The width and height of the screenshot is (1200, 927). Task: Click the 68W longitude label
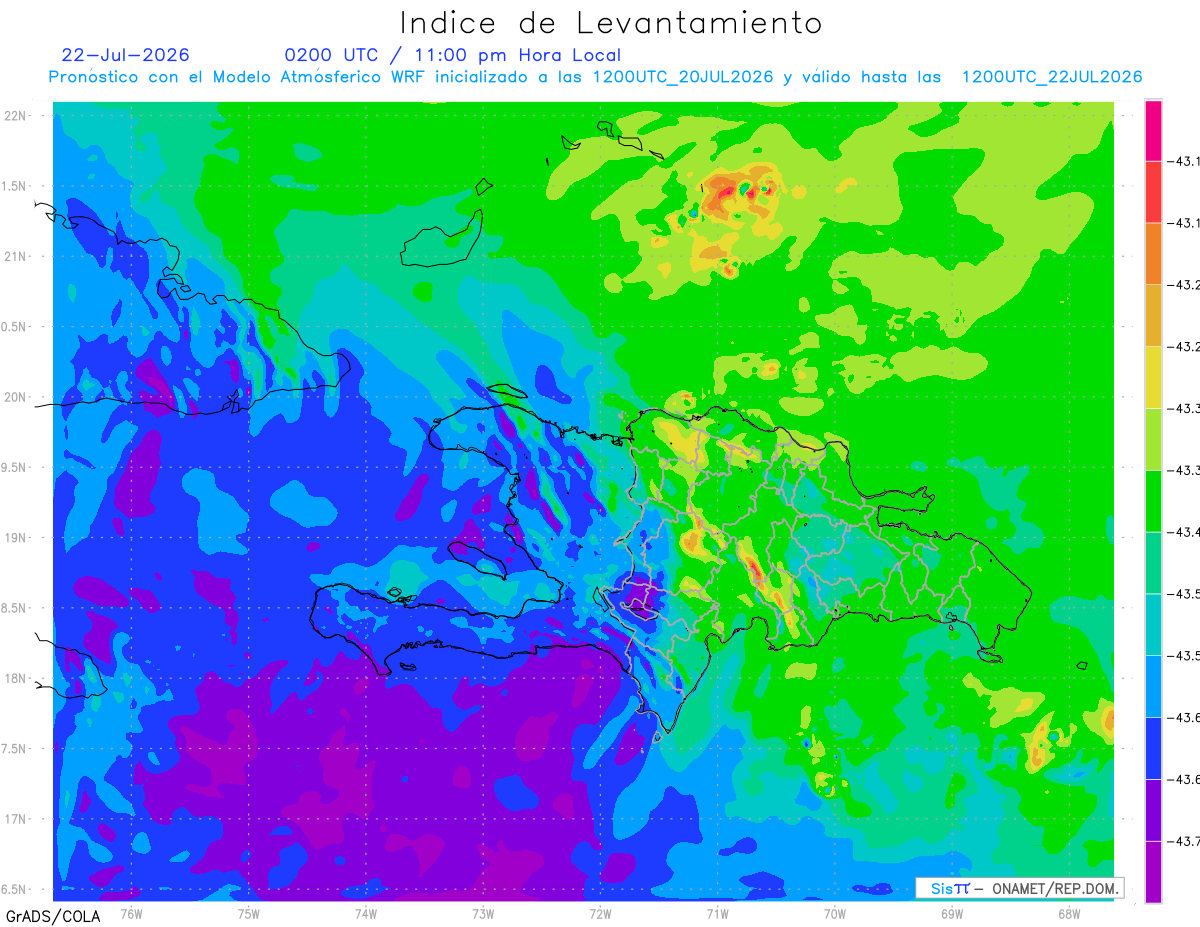click(1069, 913)
